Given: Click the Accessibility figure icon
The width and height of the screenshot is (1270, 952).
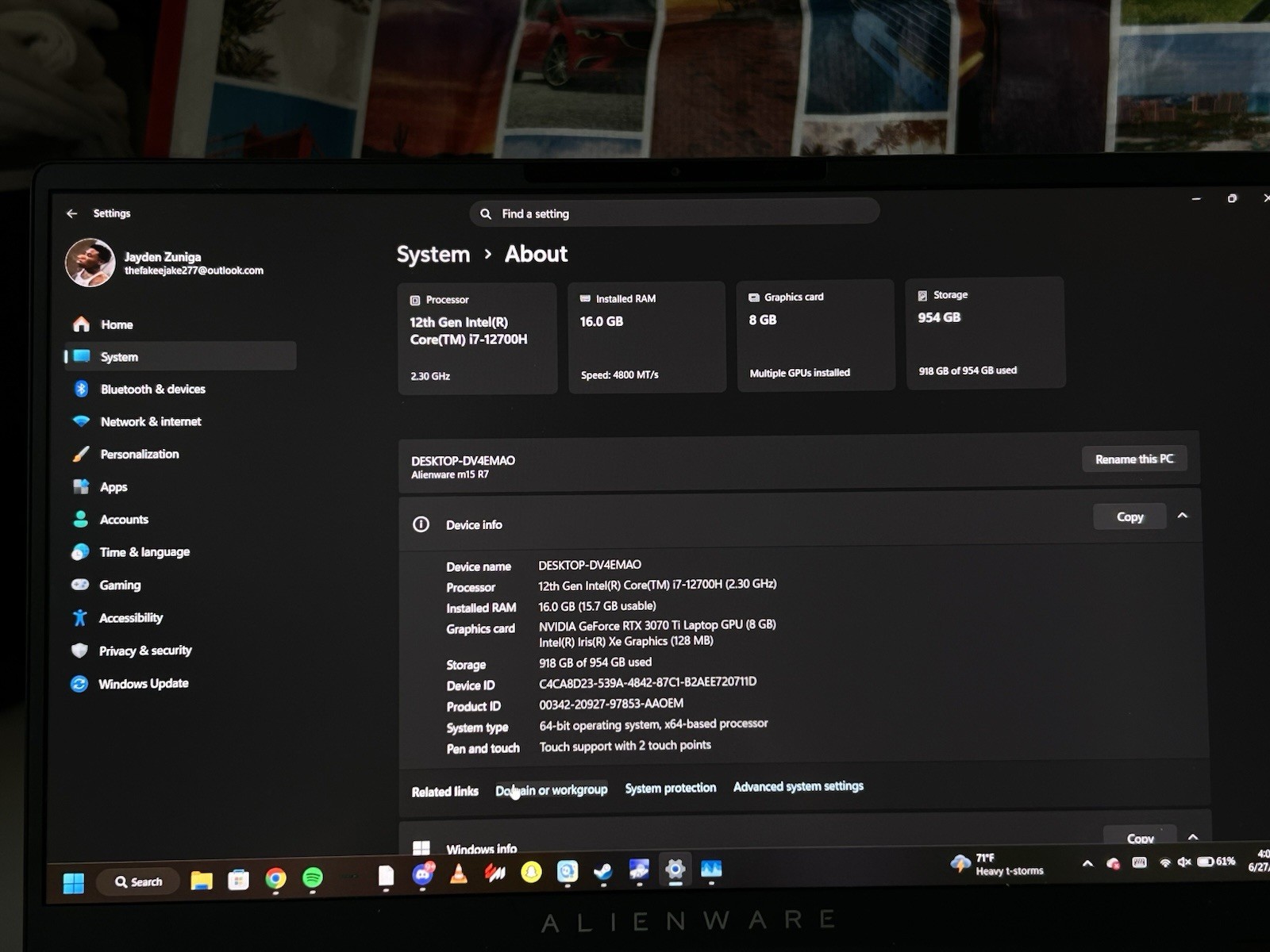Looking at the screenshot, I should tap(79, 617).
